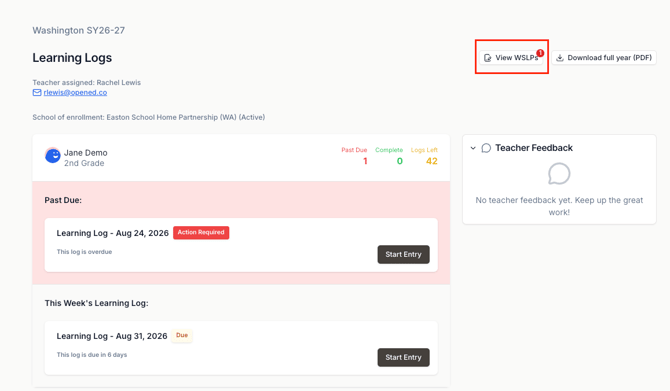Click the large empty feedback chat bubble icon
Screen dimensions: 670x391
pyautogui.click(x=559, y=174)
